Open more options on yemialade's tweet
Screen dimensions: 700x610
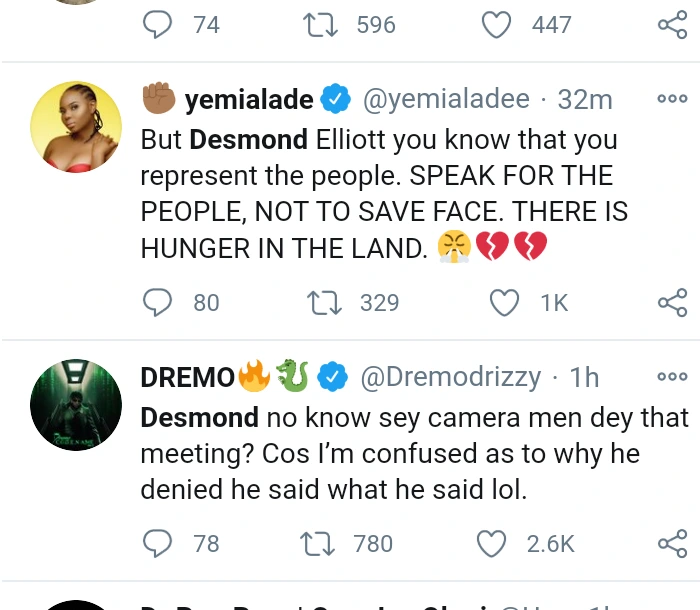click(x=672, y=99)
